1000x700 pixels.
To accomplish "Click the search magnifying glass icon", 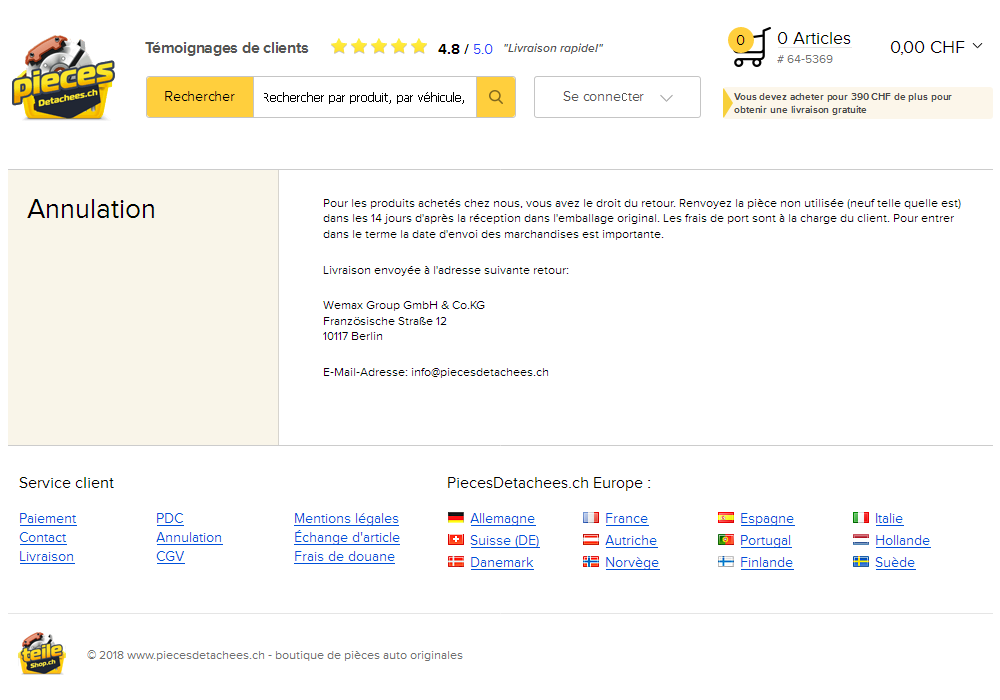I will [495, 97].
